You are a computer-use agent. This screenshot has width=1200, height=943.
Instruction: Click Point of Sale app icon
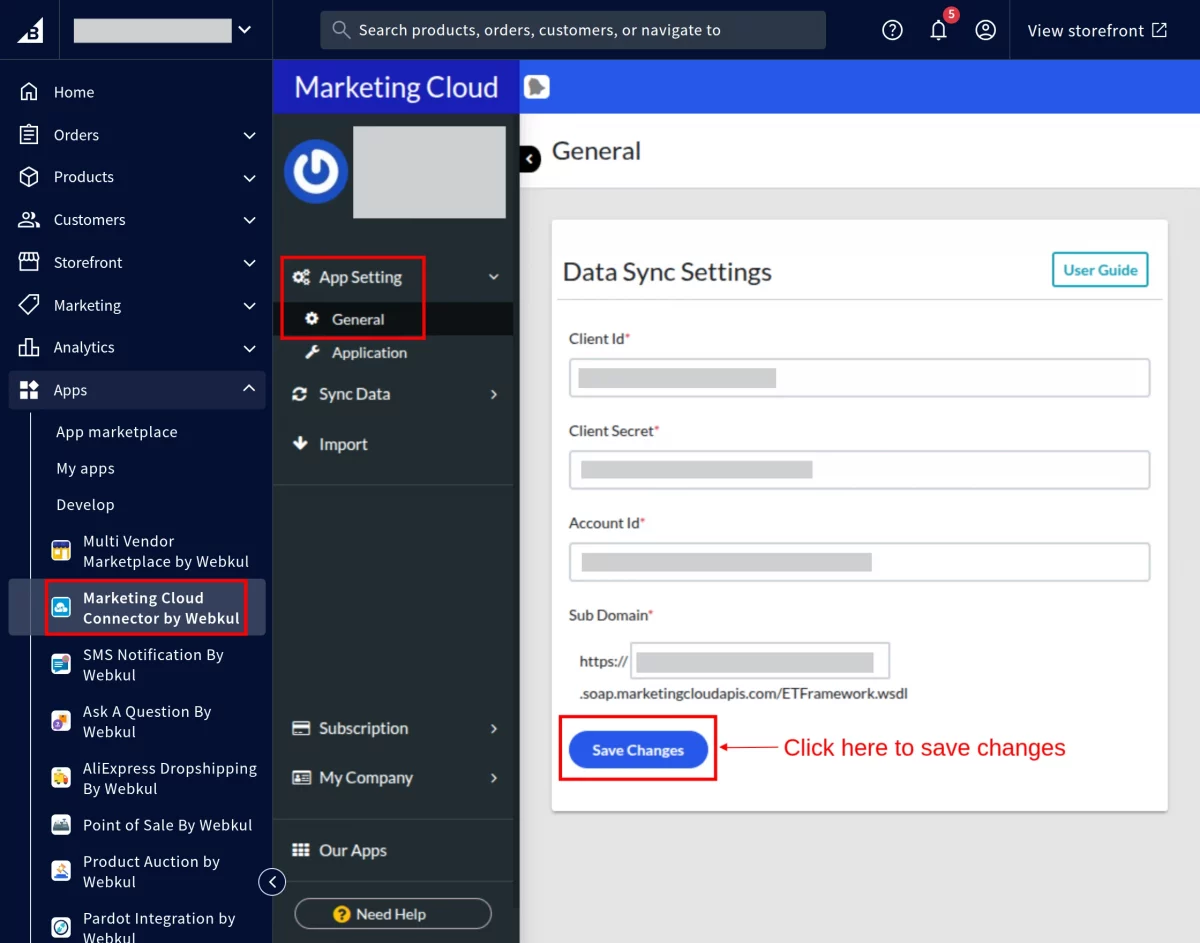coord(62,825)
